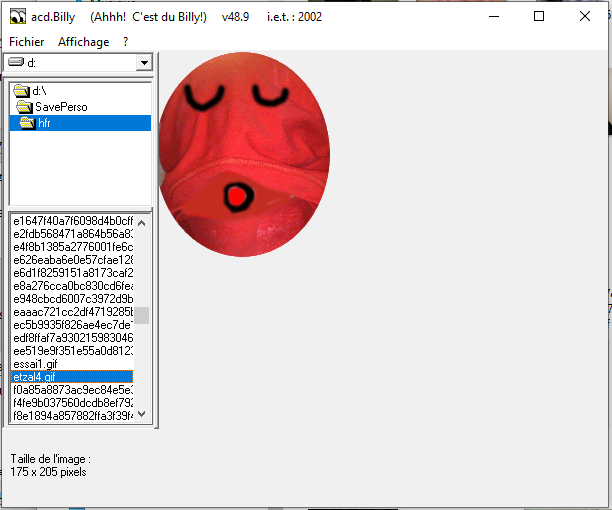Select file ee519e9f351e55a0d812
612x510 pixels.
pos(73,351)
